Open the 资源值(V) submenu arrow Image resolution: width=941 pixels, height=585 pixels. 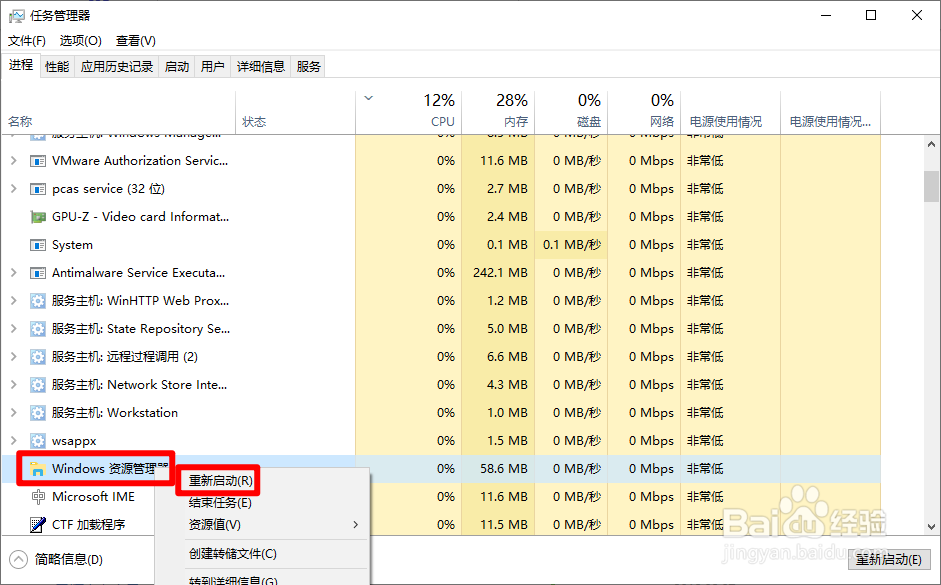point(356,525)
